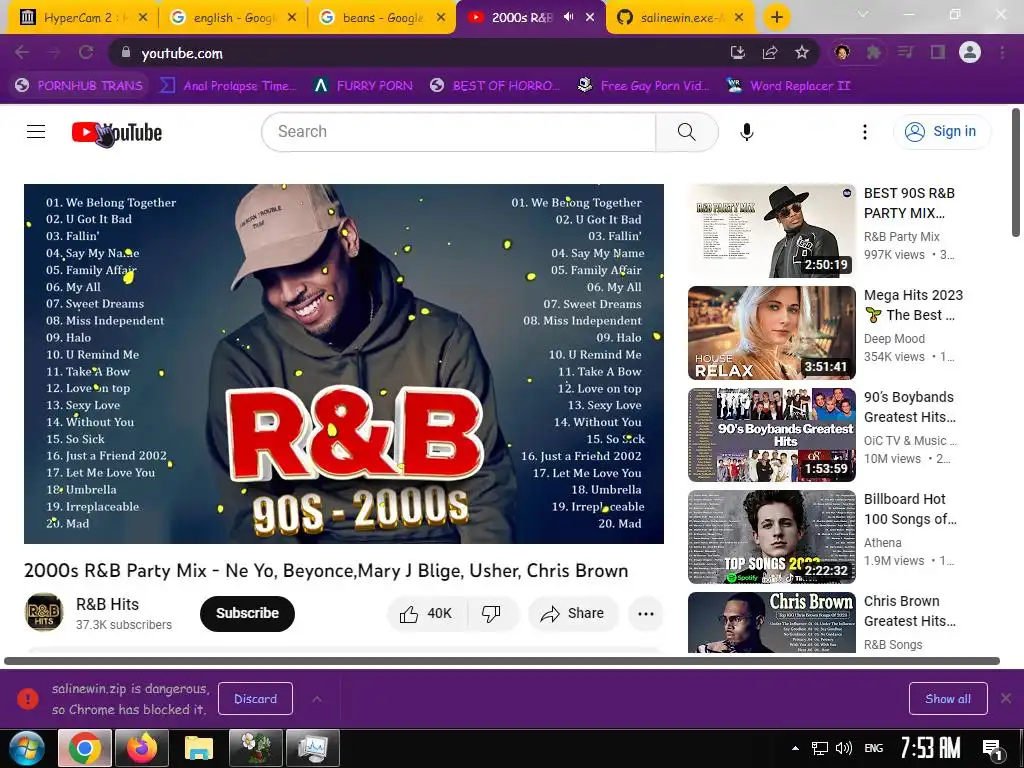Open volume control in system tray
The width and height of the screenshot is (1024, 768).
844,748
